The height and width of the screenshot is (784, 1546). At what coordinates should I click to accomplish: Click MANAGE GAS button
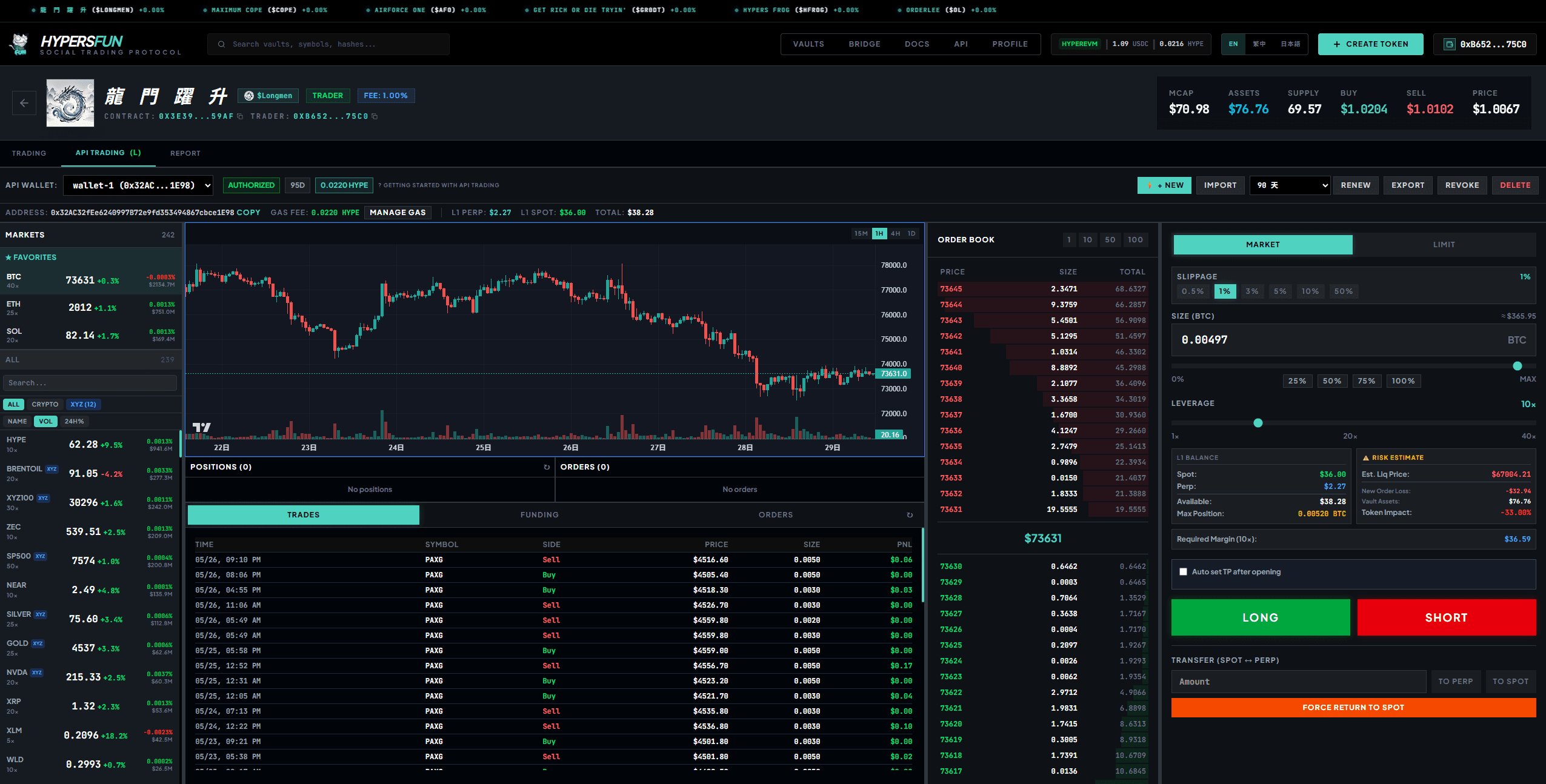(x=398, y=213)
